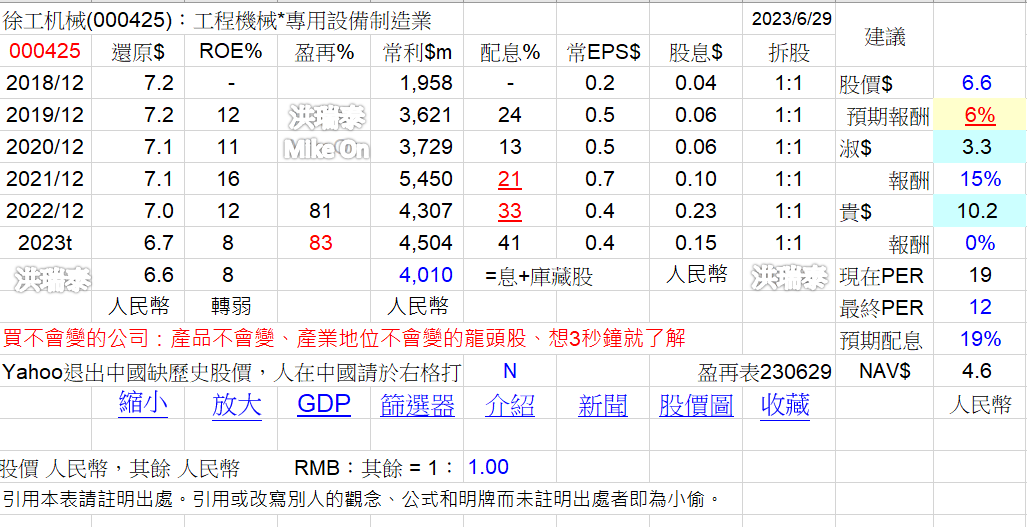
Task: Select the blue 0% 報酬 cell
Action: pyautogui.click(x=980, y=243)
